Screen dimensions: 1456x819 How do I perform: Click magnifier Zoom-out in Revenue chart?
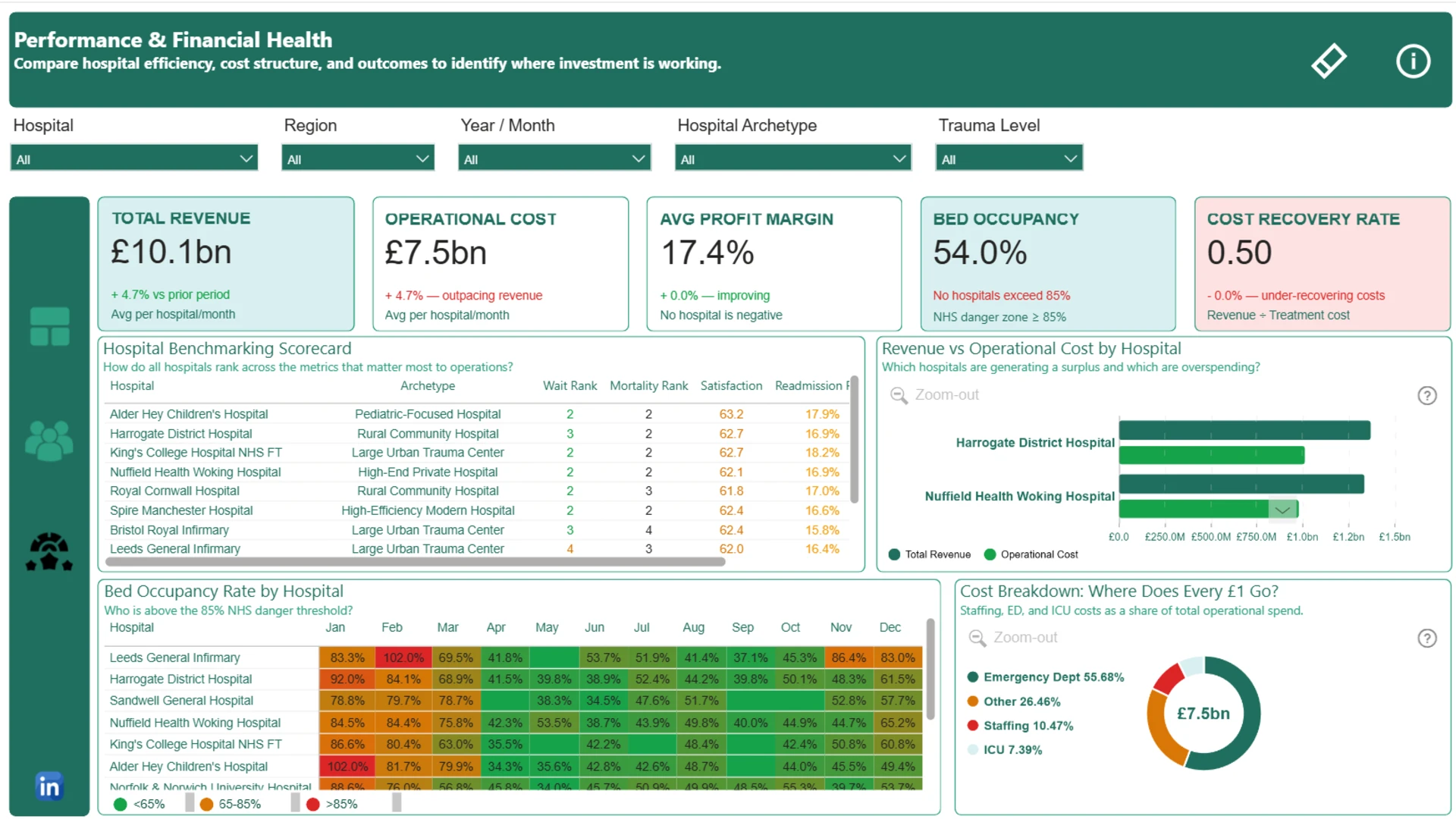point(934,395)
